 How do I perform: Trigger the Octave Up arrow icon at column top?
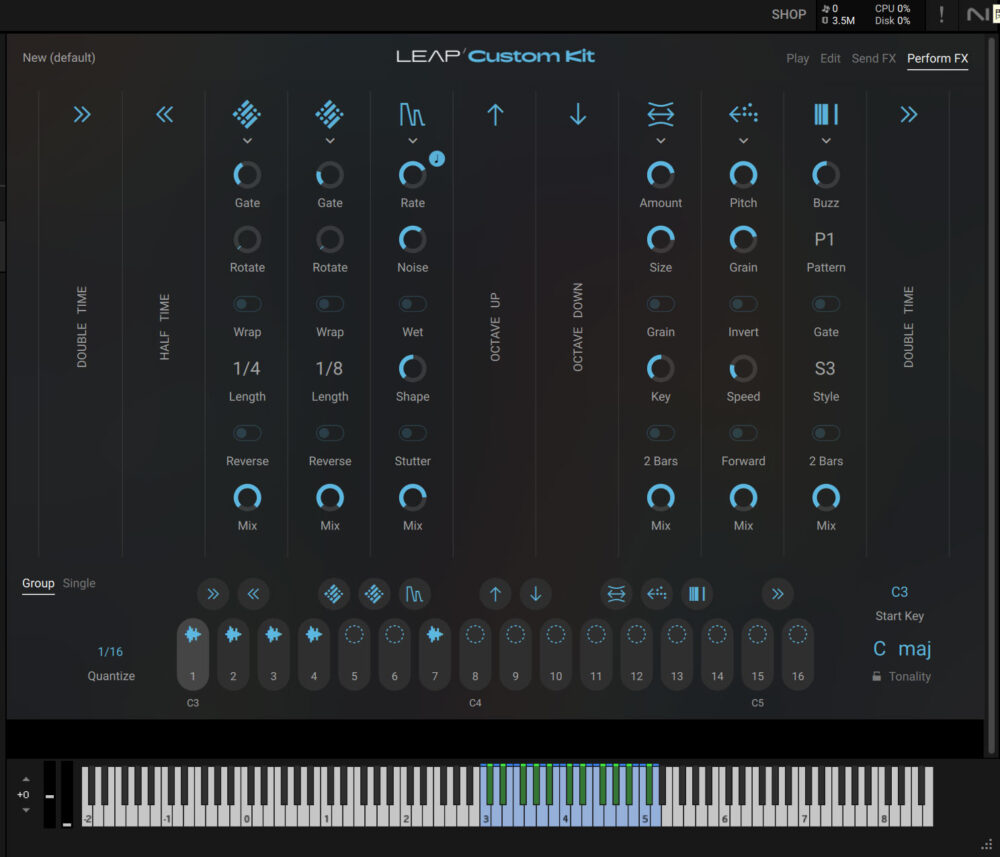496,115
